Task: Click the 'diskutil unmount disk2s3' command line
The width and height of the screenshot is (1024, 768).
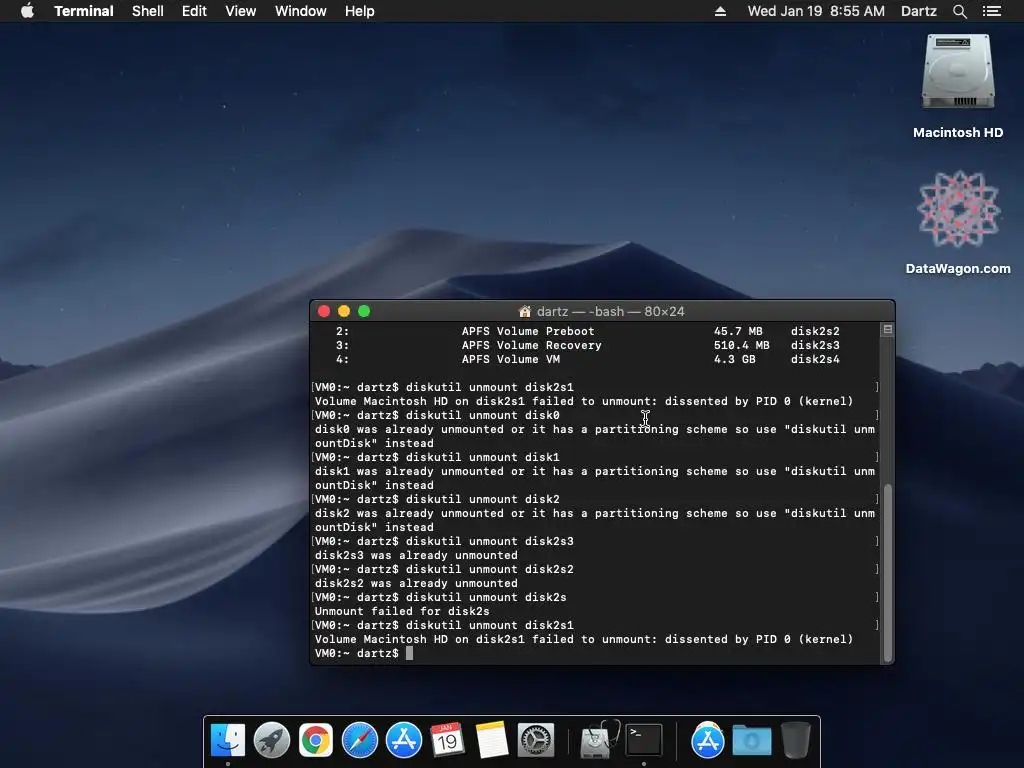Action: [490, 541]
